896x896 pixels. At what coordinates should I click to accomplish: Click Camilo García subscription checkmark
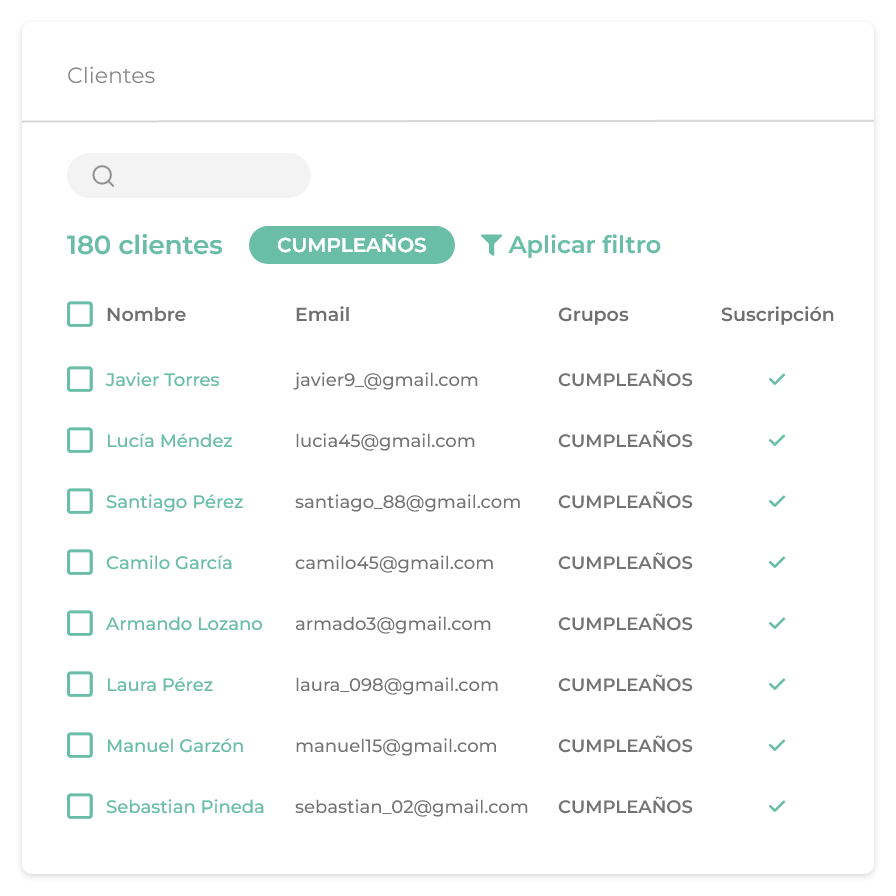pos(777,563)
